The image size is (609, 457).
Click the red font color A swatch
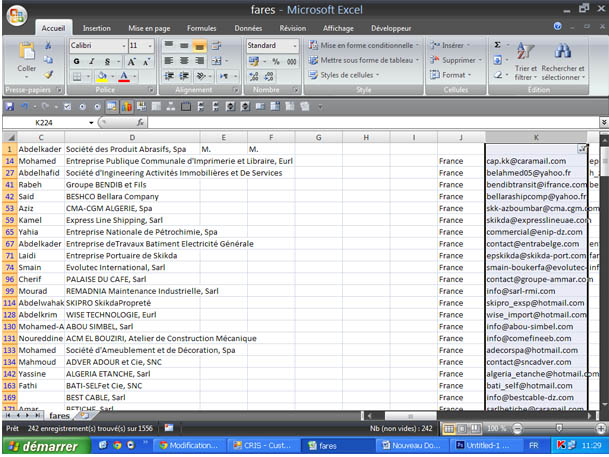(x=124, y=76)
